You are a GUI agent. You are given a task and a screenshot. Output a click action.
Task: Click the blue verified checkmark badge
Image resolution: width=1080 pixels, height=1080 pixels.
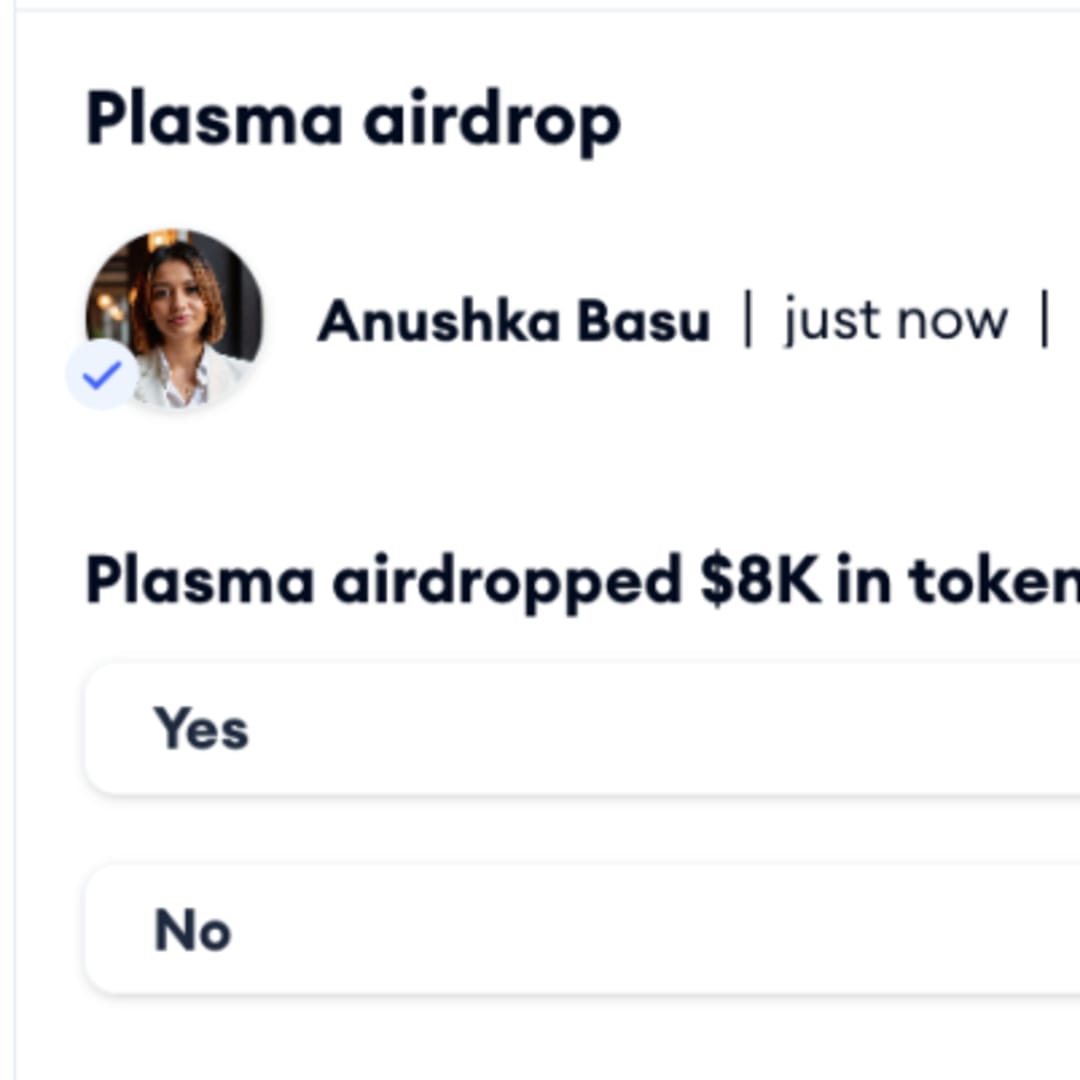point(102,375)
